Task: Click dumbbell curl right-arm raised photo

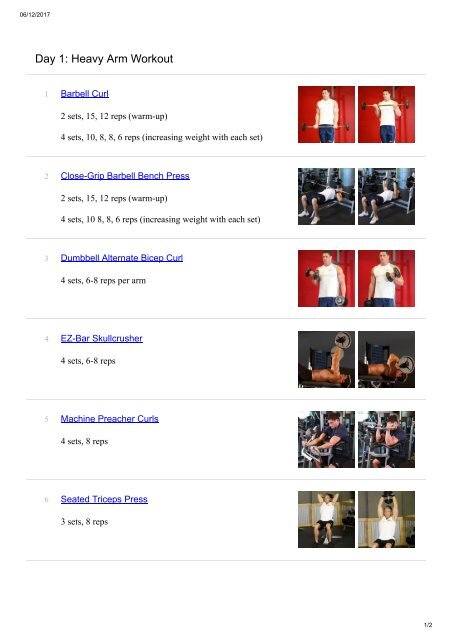Action: pyautogui.click(x=326, y=278)
